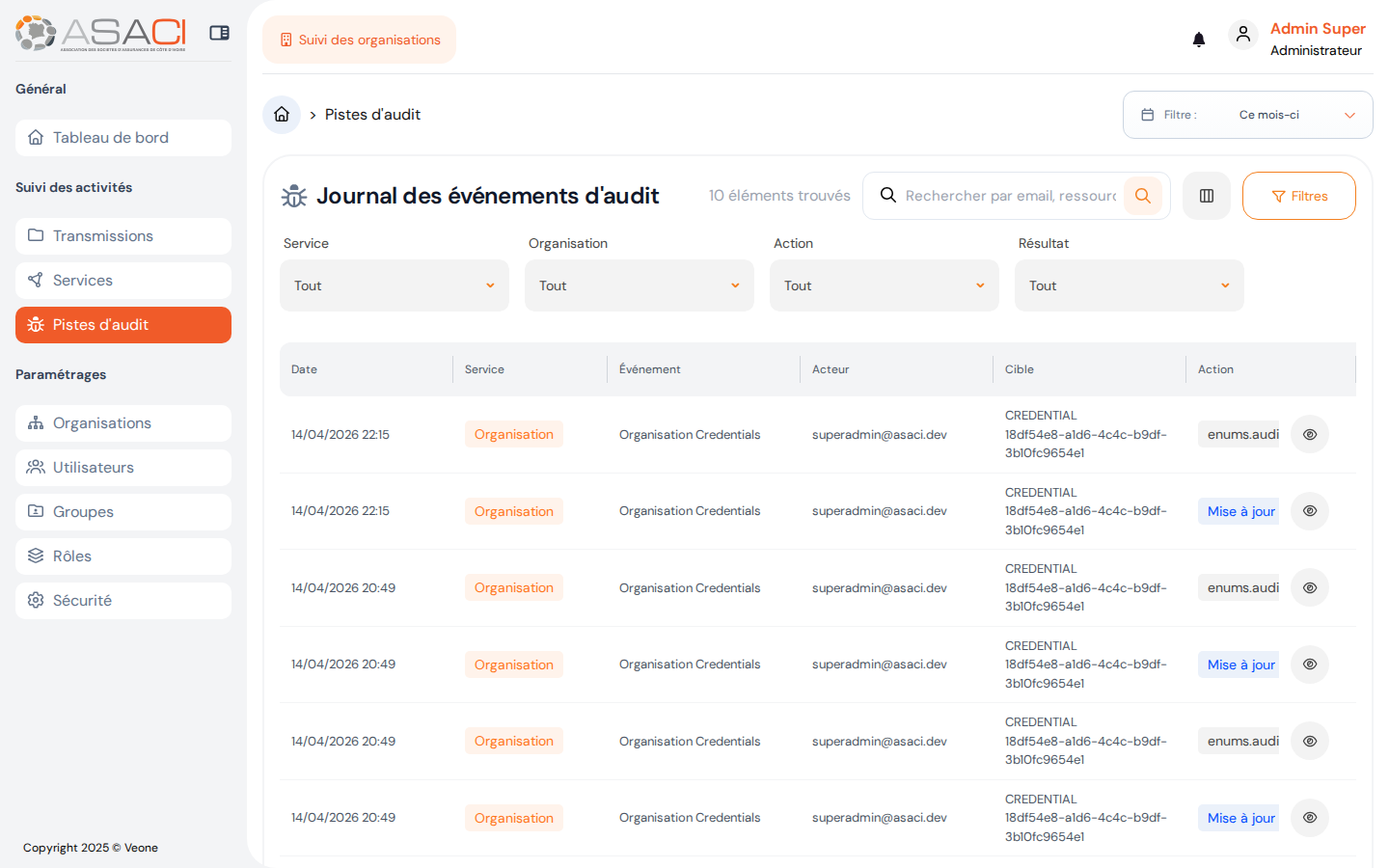The height and width of the screenshot is (868, 1389).
Task: Expand the Résultat dropdown
Action: coord(1129,285)
